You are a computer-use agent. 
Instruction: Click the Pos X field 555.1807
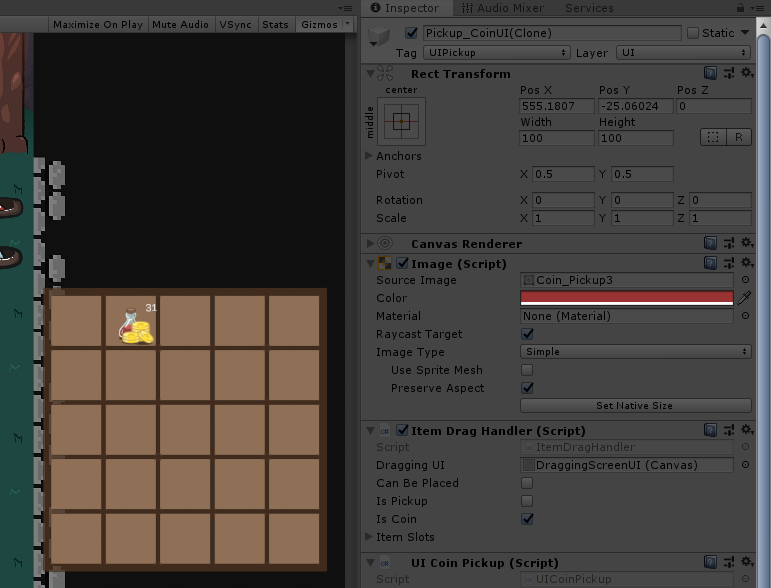click(x=556, y=106)
